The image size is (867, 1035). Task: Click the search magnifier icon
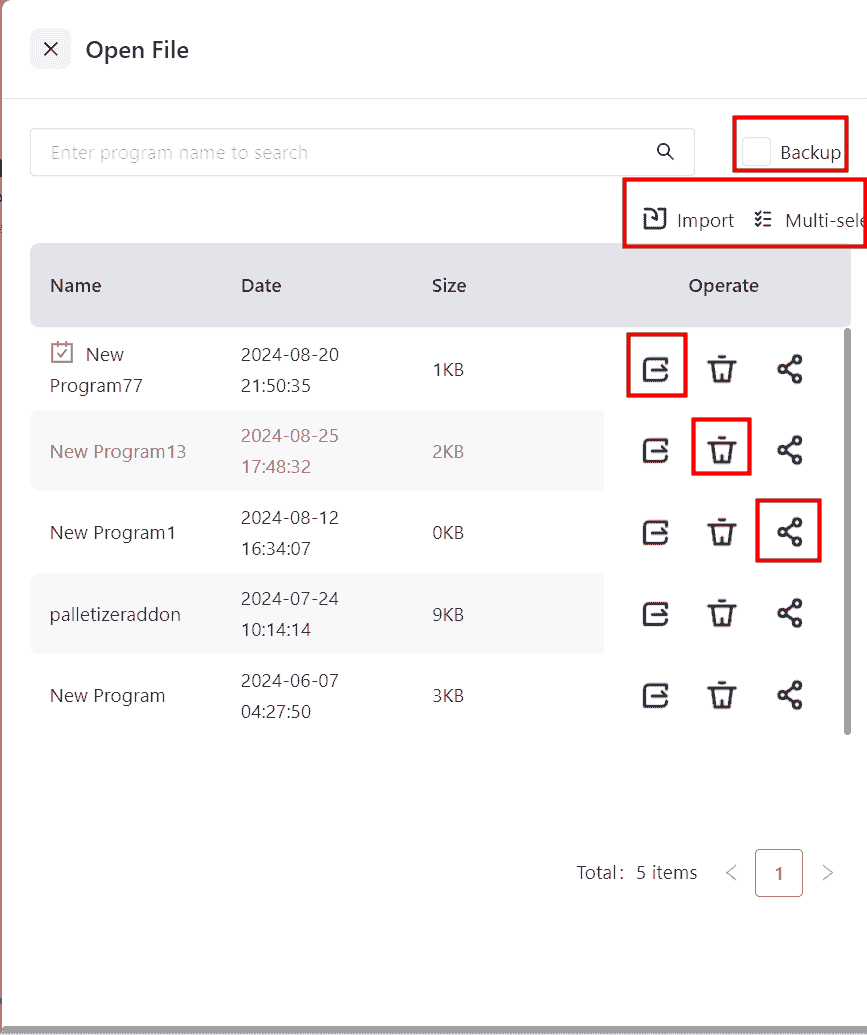[665, 152]
